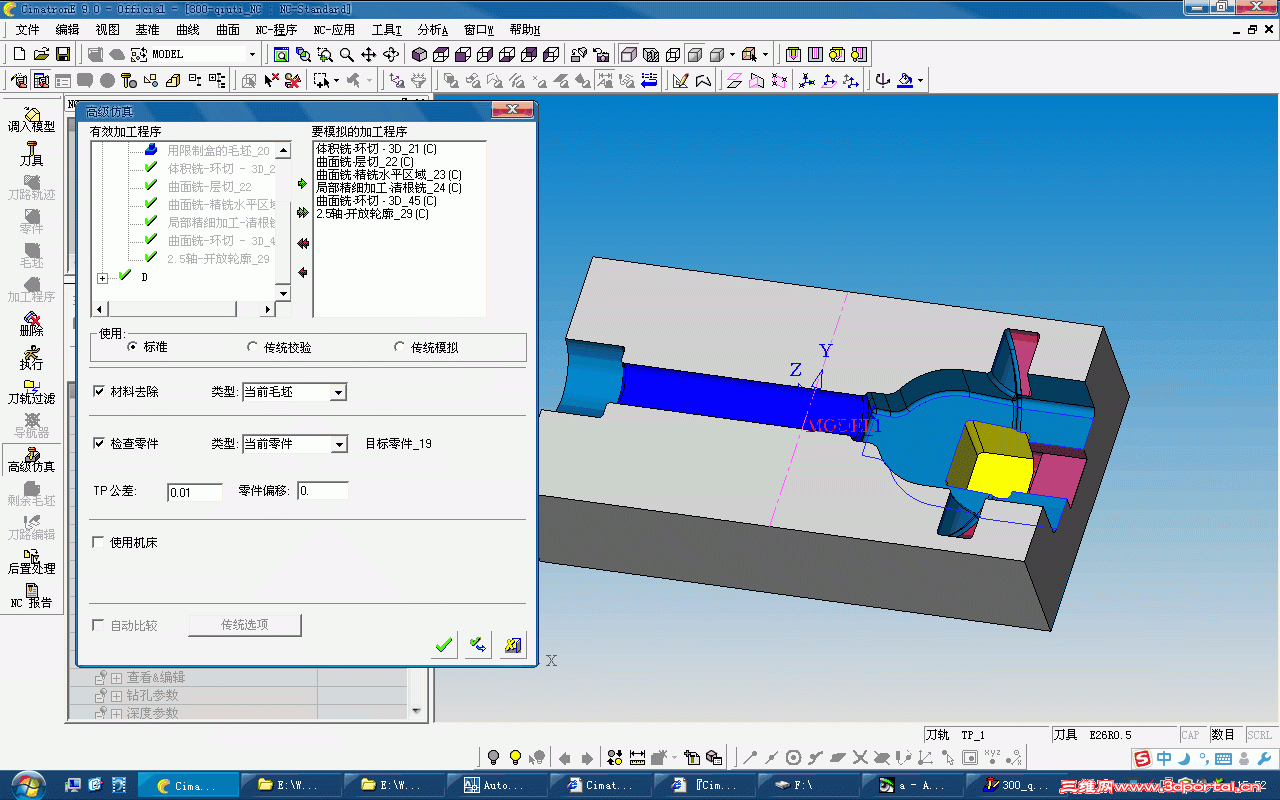Open the selection mode dropdown arrow

336,80
